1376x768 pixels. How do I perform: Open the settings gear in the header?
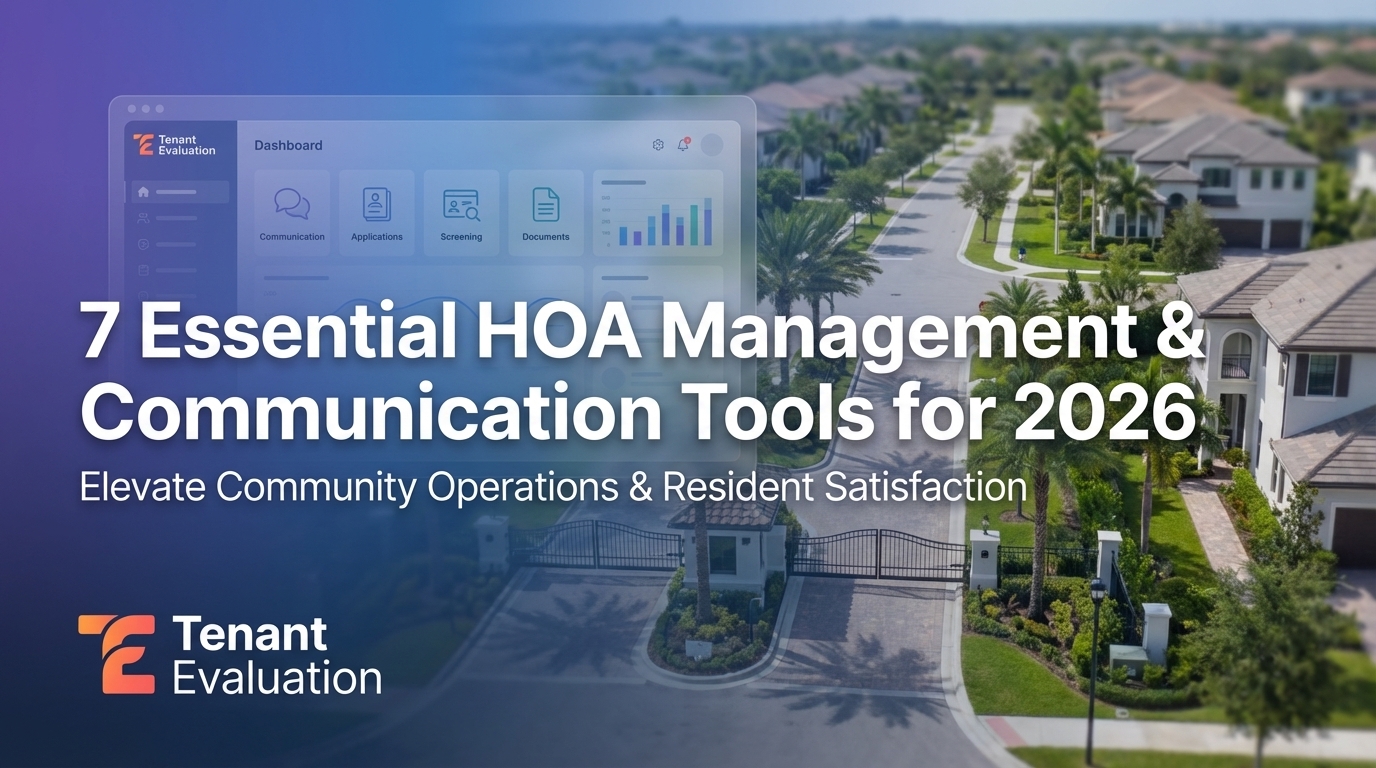tap(658, 144)
